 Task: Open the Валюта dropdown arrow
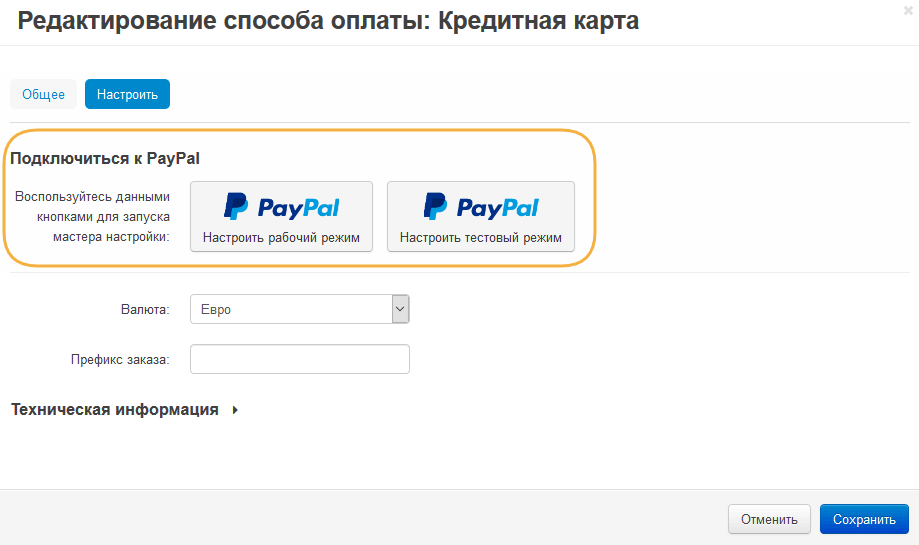point(400,310)
